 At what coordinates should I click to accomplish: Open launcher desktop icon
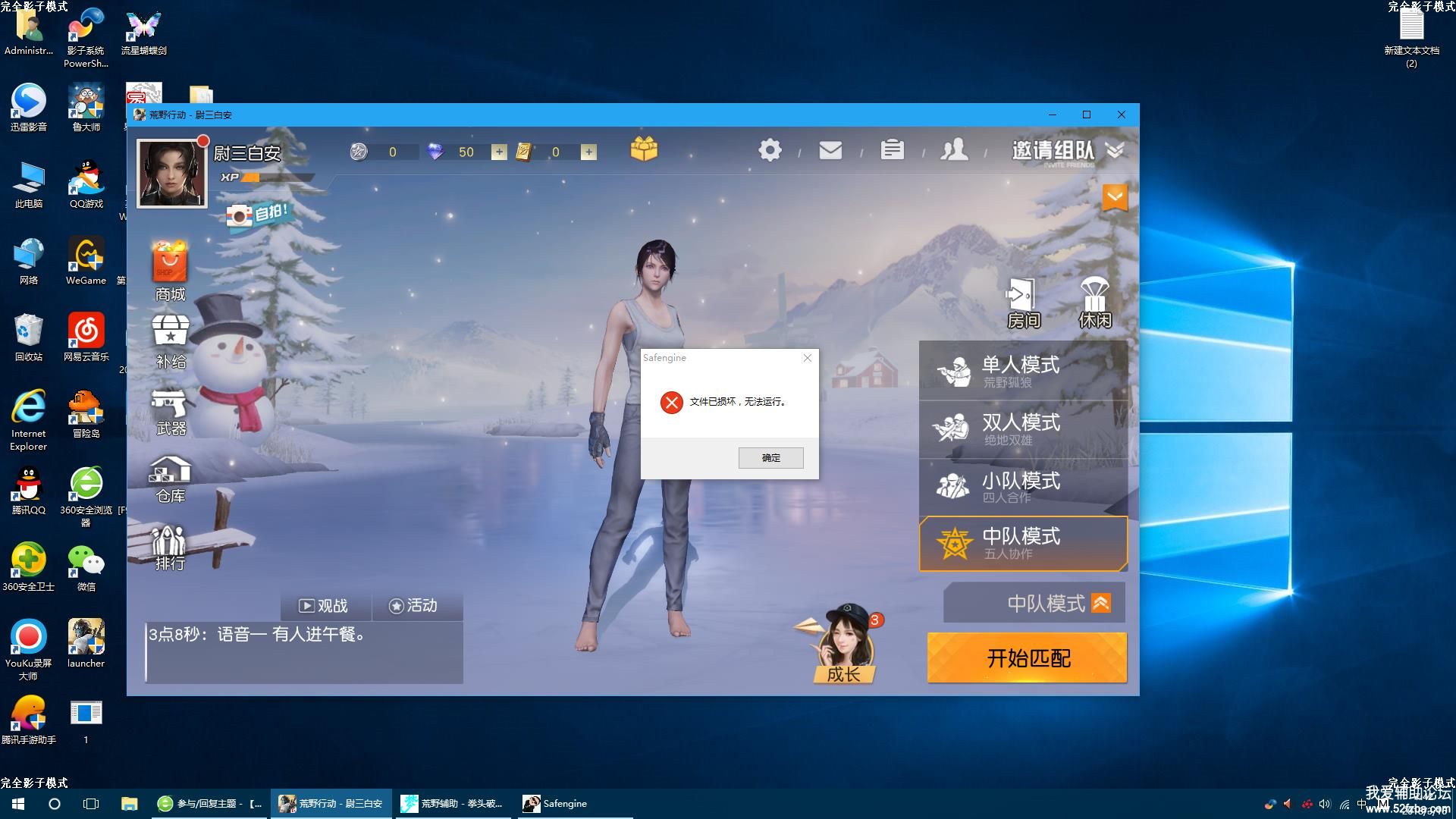[x=86, y=644]
